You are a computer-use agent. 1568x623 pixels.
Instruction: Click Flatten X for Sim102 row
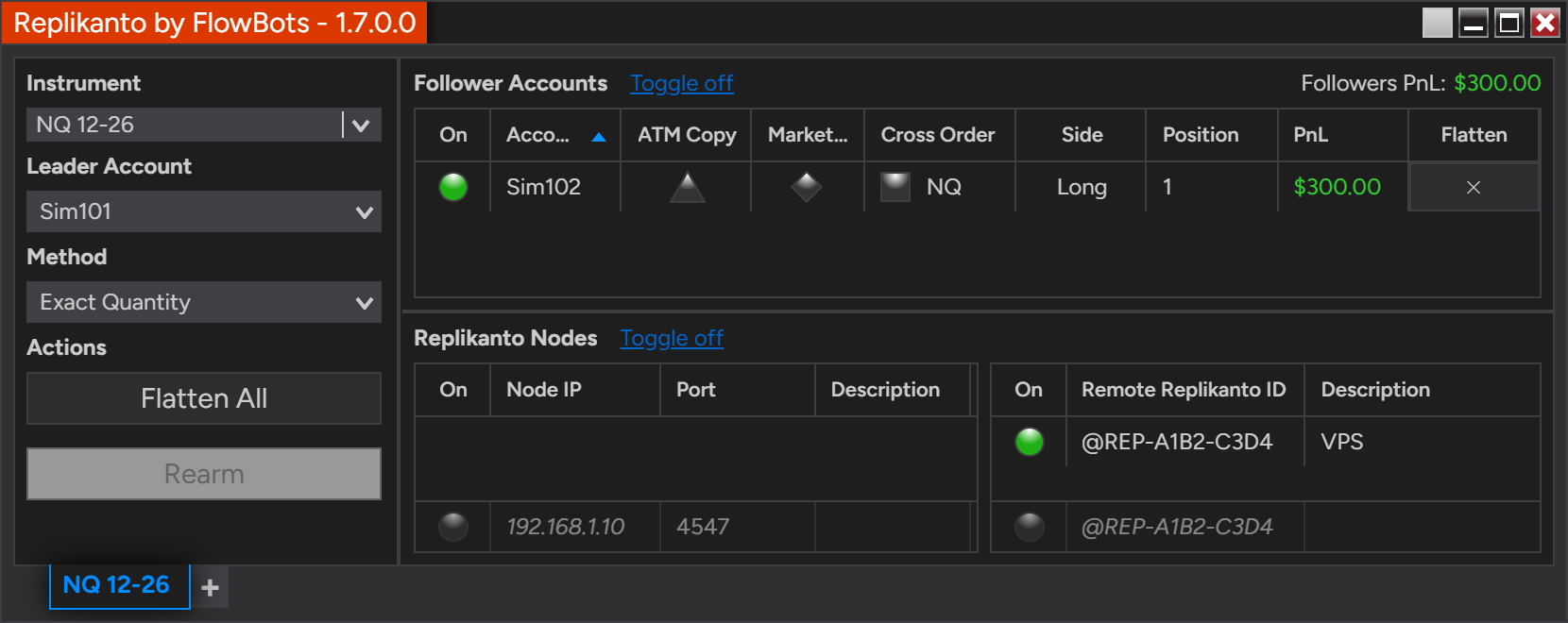(x=1474, y=187)
